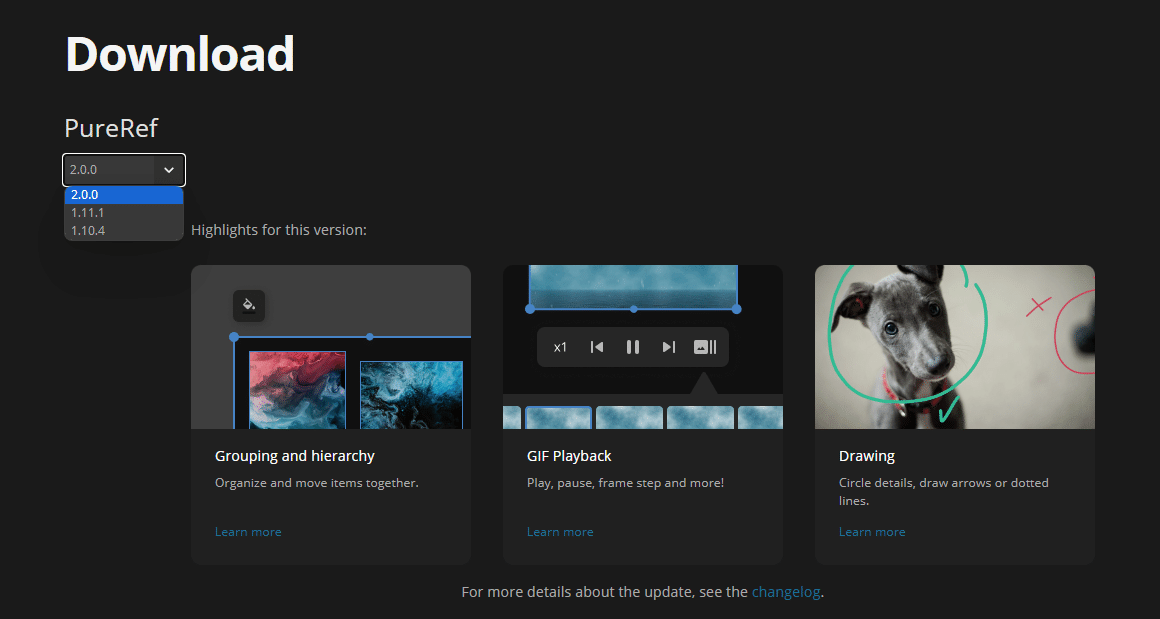The height and width of the screenshot is (619, 1160).
Task: Click the x1 playback speed button
Action: coord(560,347)
